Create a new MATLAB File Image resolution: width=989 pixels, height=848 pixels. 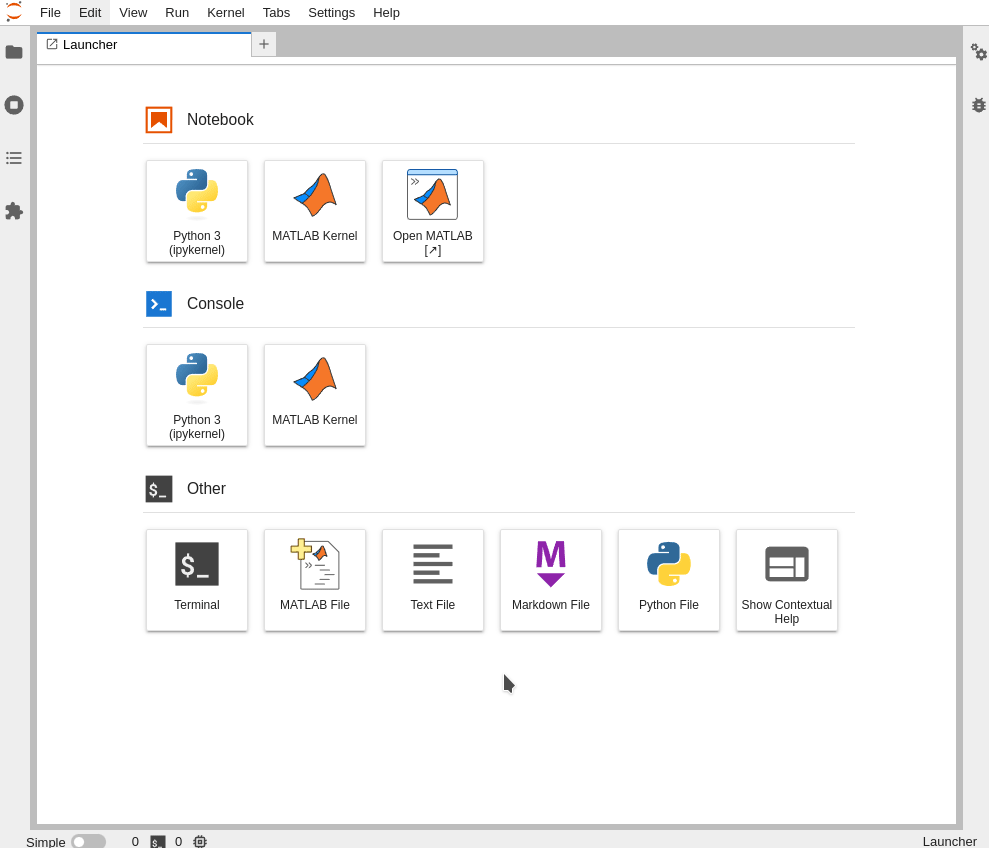314,580
